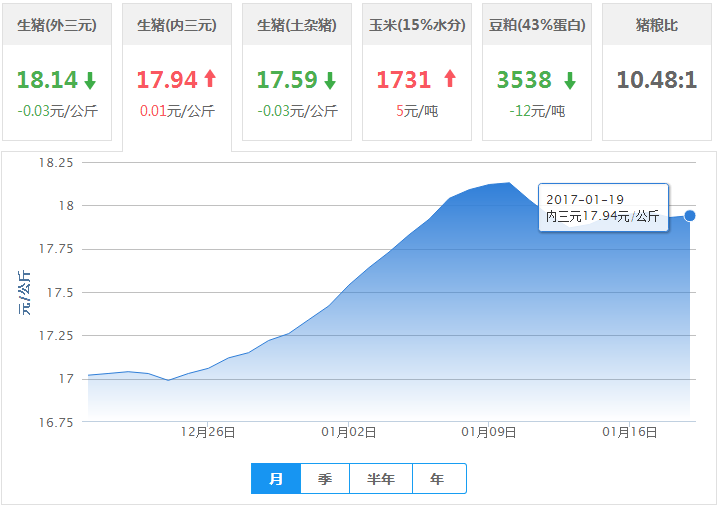Click the 2017-01-19 tooltip box
722x509 pixels.
pyautogui.click(x=603, y=207)
